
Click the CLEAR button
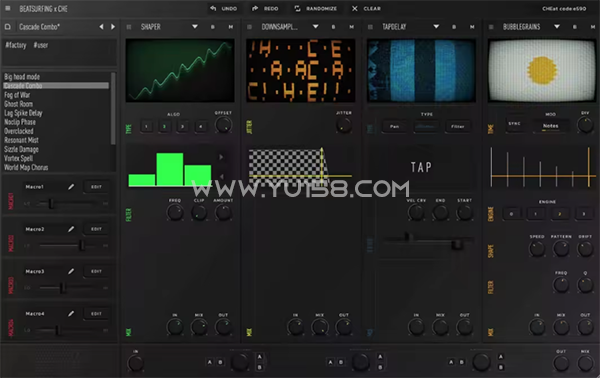click(x=366, y=8)
